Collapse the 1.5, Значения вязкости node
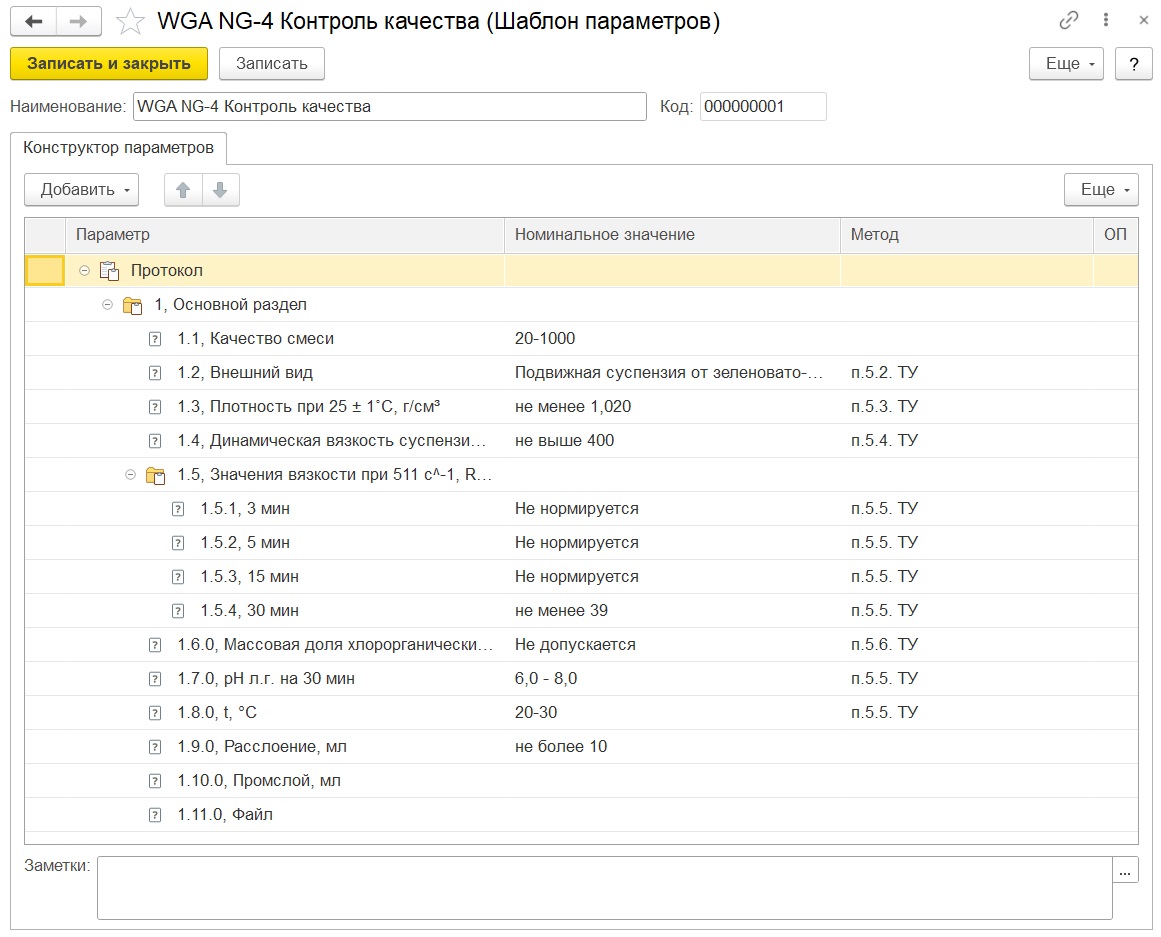Viewport: 1161px width, 937px height. (130, 476)
